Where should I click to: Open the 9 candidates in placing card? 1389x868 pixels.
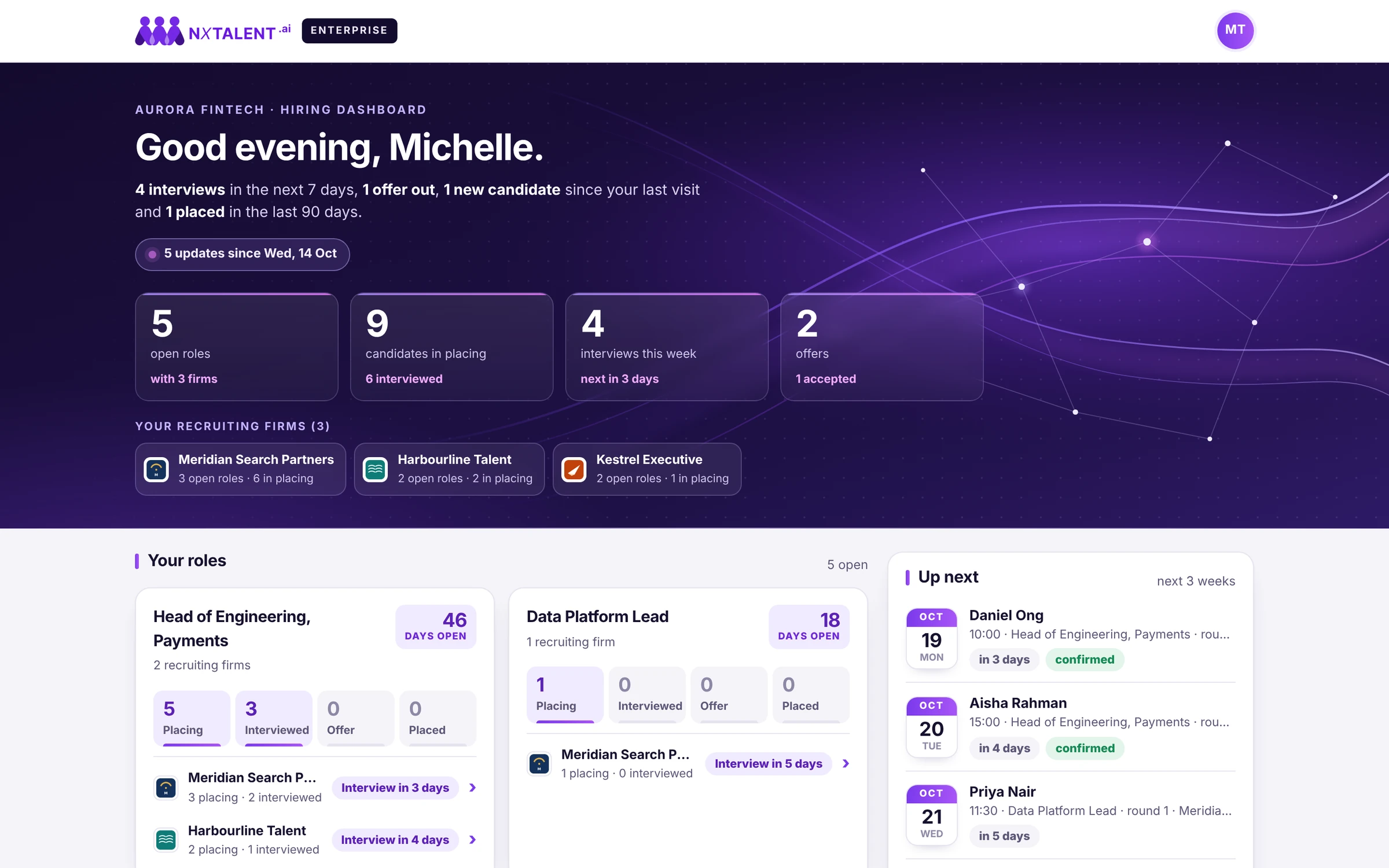click(452, 347)
